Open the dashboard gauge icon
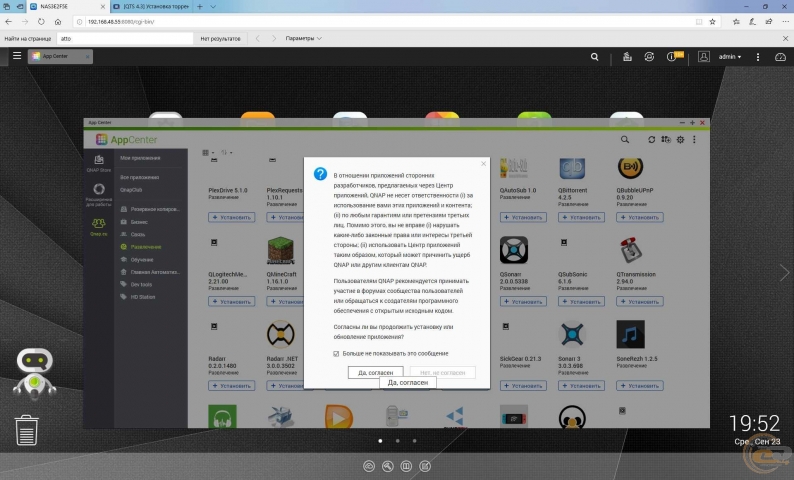794x480 pixels. pos(780,57)
